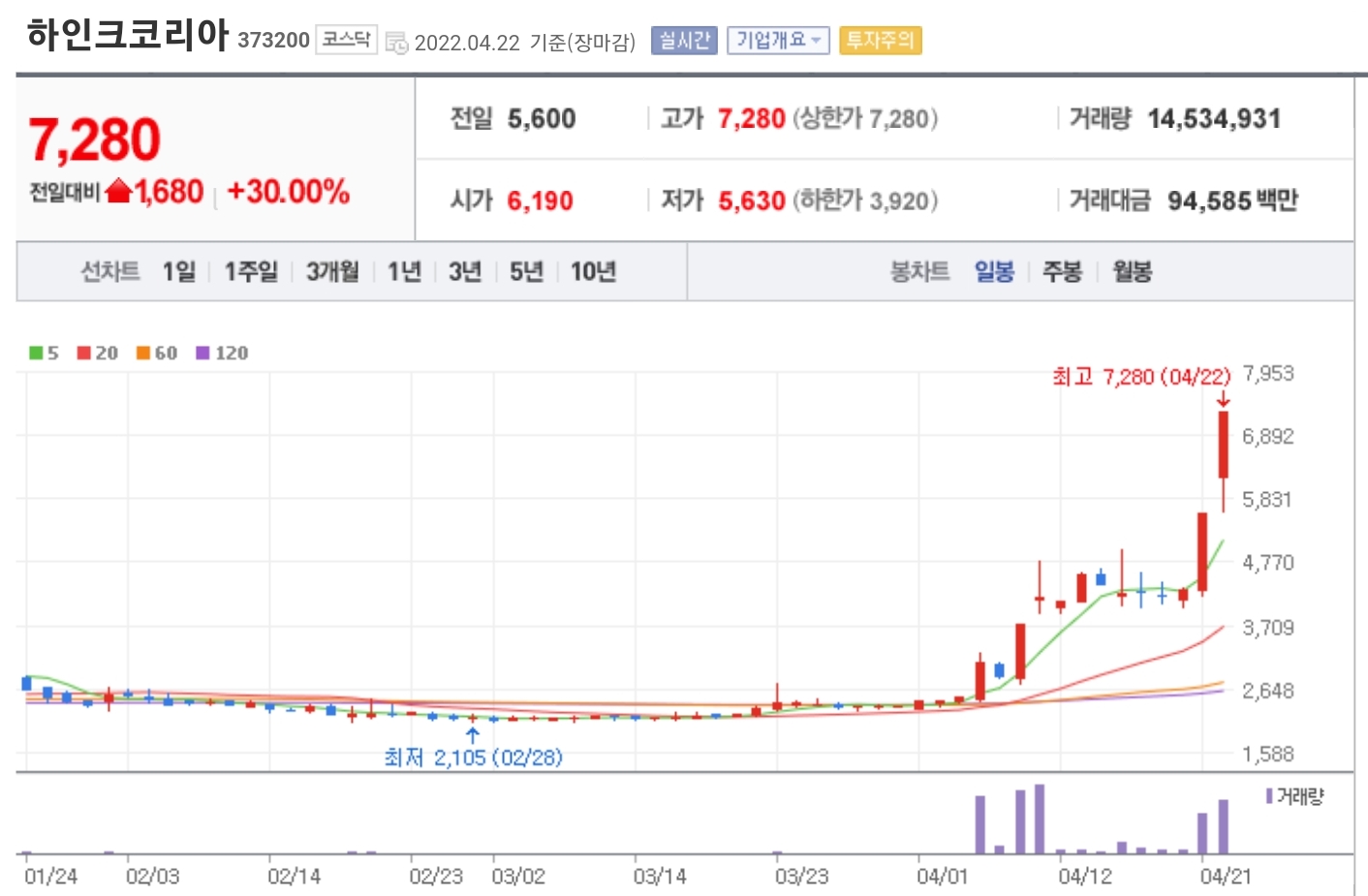Click the 투자주의 badge
This screenshot has height=896, width=1368.
[x=880, y=40]
